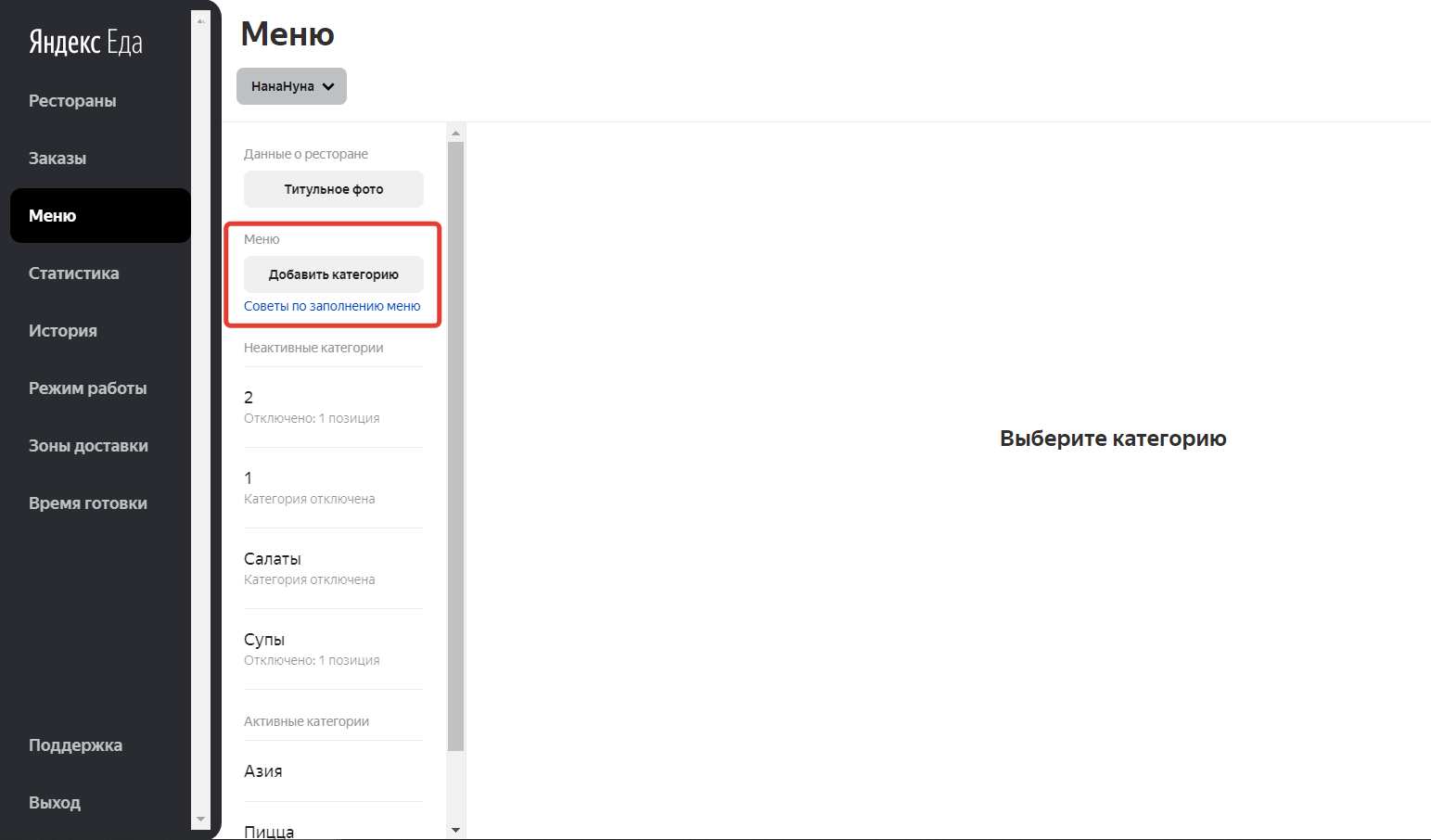Open Зоны доставки settings
The image size is (1431, 840).
(88, 446)
